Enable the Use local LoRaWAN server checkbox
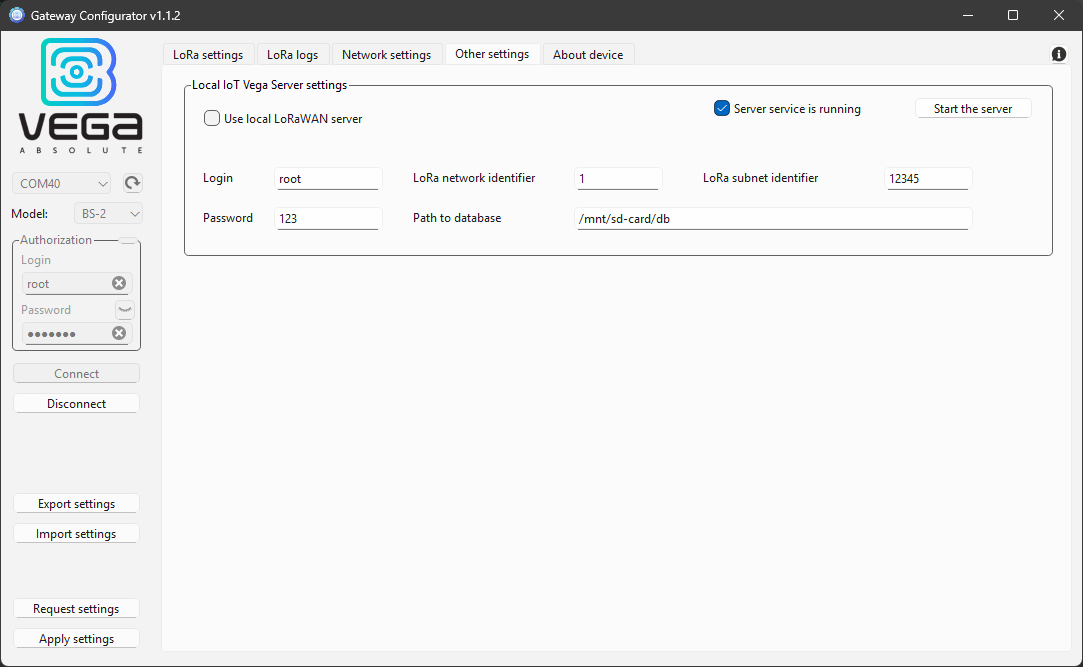 point(211,117)
